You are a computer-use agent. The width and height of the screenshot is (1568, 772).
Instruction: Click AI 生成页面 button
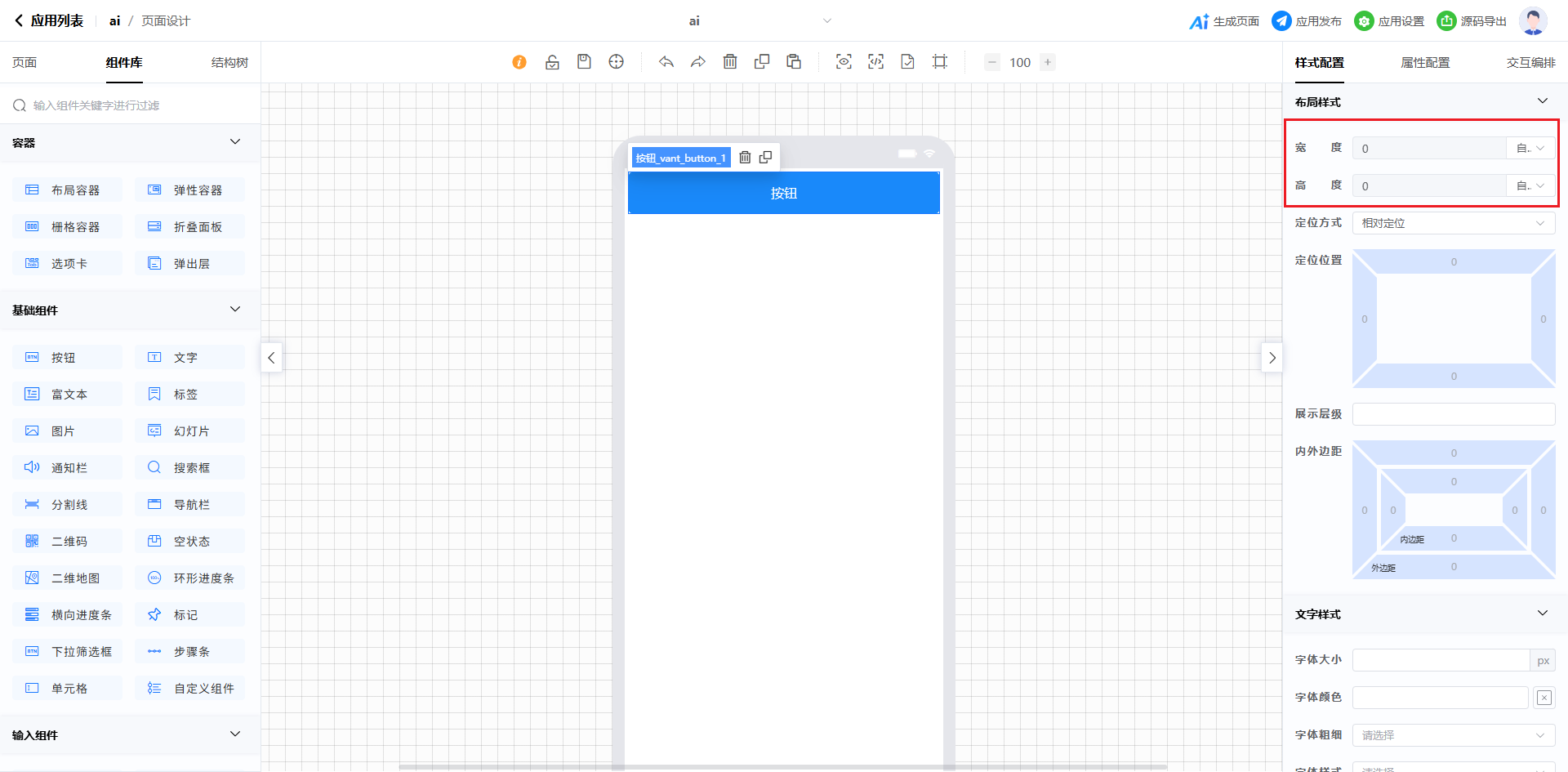tap(1224, 21)
